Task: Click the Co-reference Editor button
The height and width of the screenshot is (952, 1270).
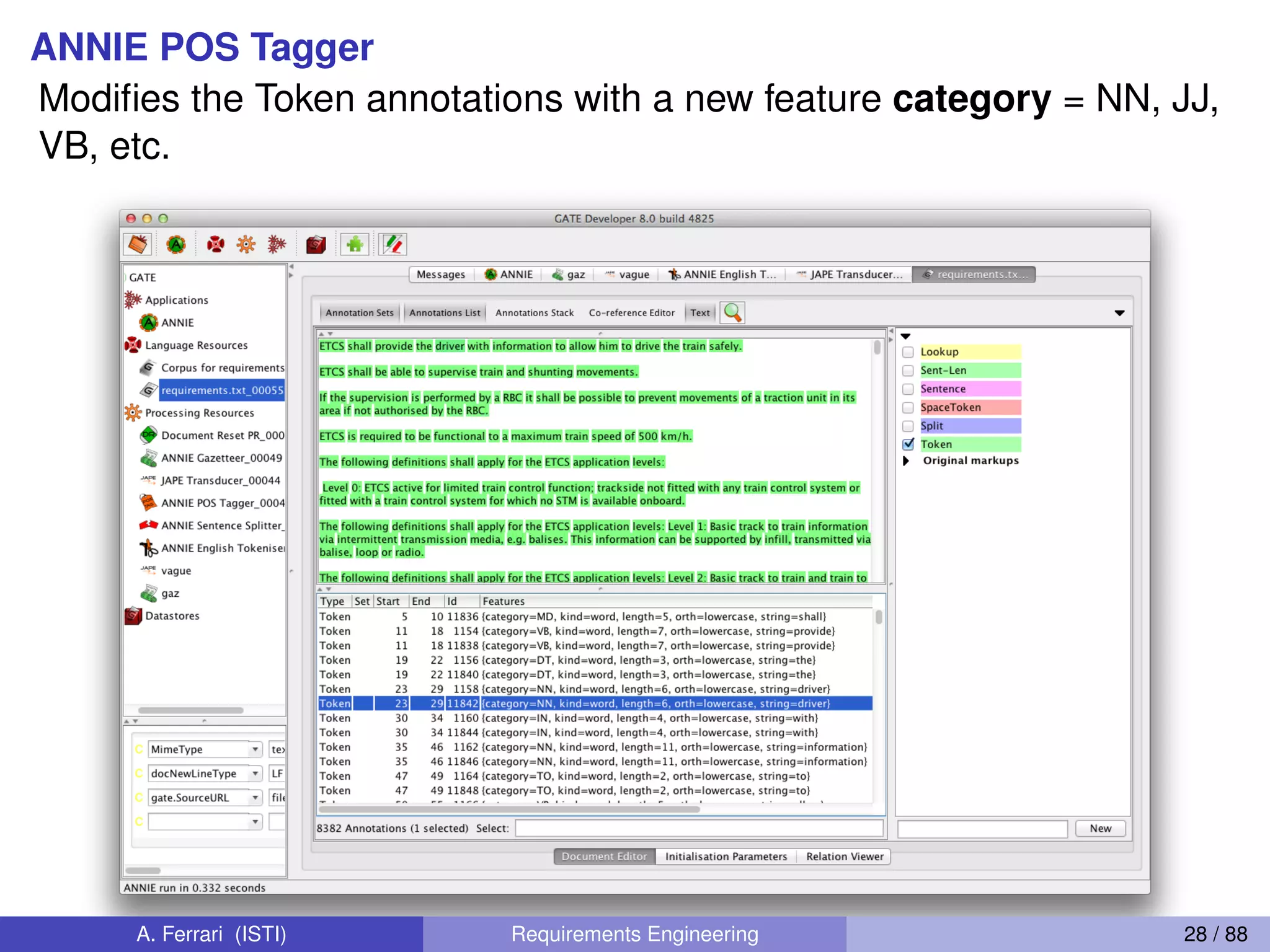Action: 632,313
